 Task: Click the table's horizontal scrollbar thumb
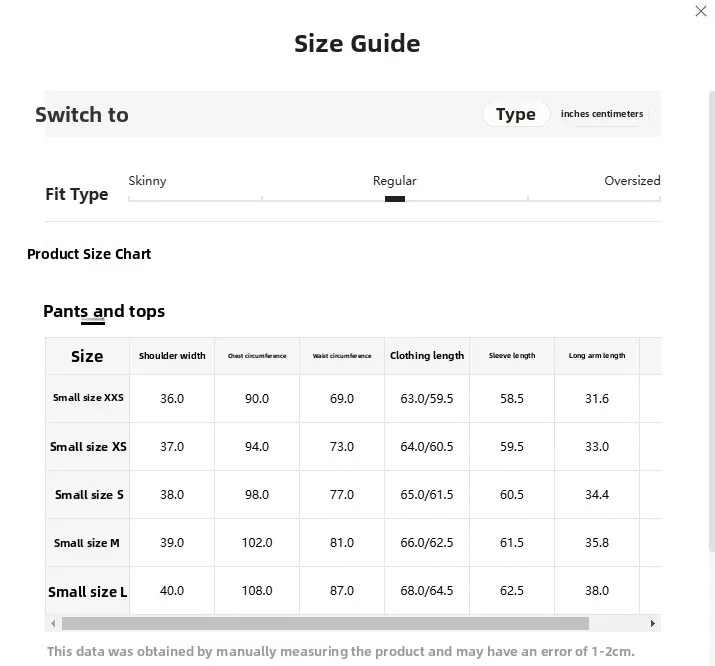[x=325, y=623]
